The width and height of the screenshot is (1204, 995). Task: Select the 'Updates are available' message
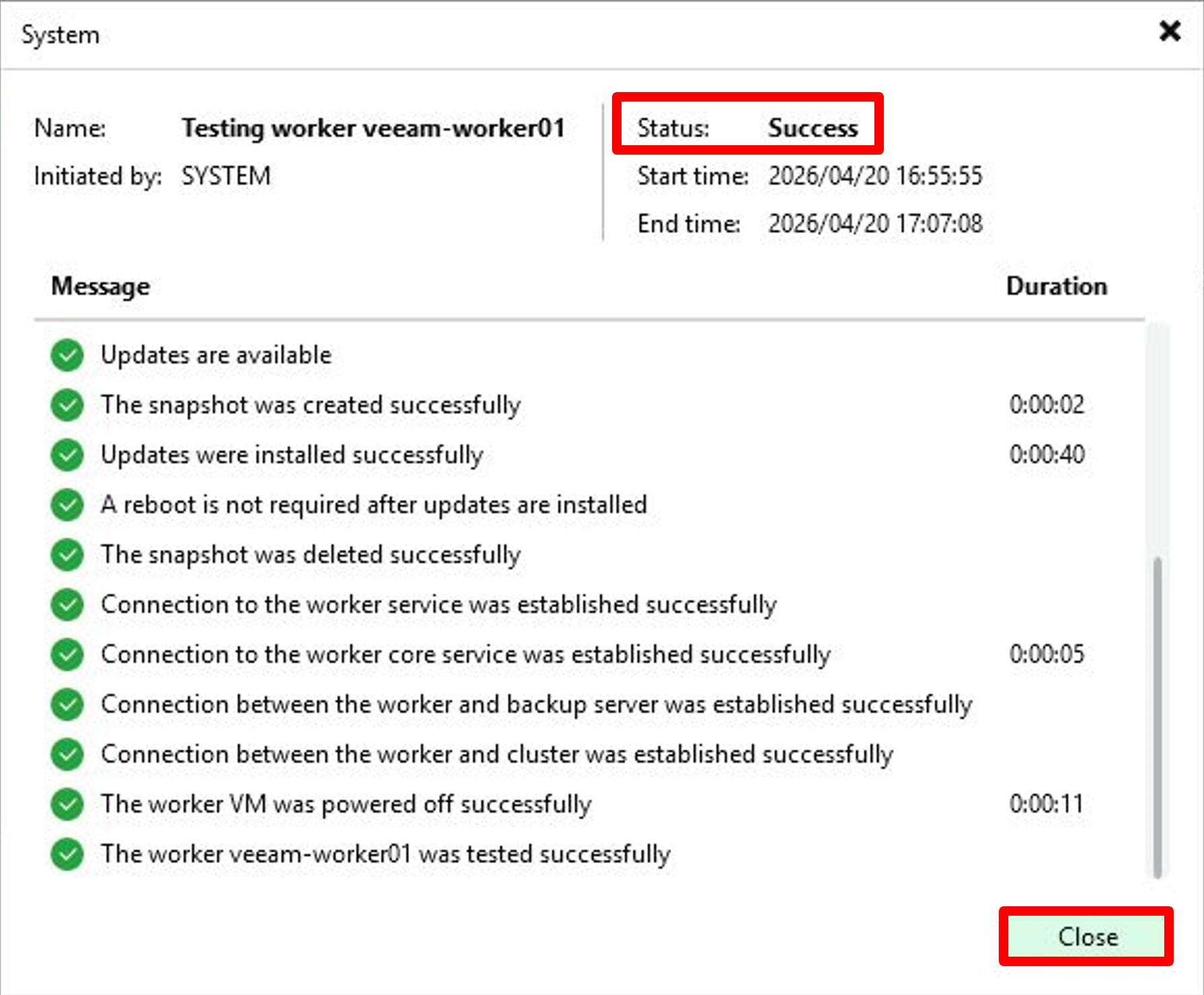216,355
